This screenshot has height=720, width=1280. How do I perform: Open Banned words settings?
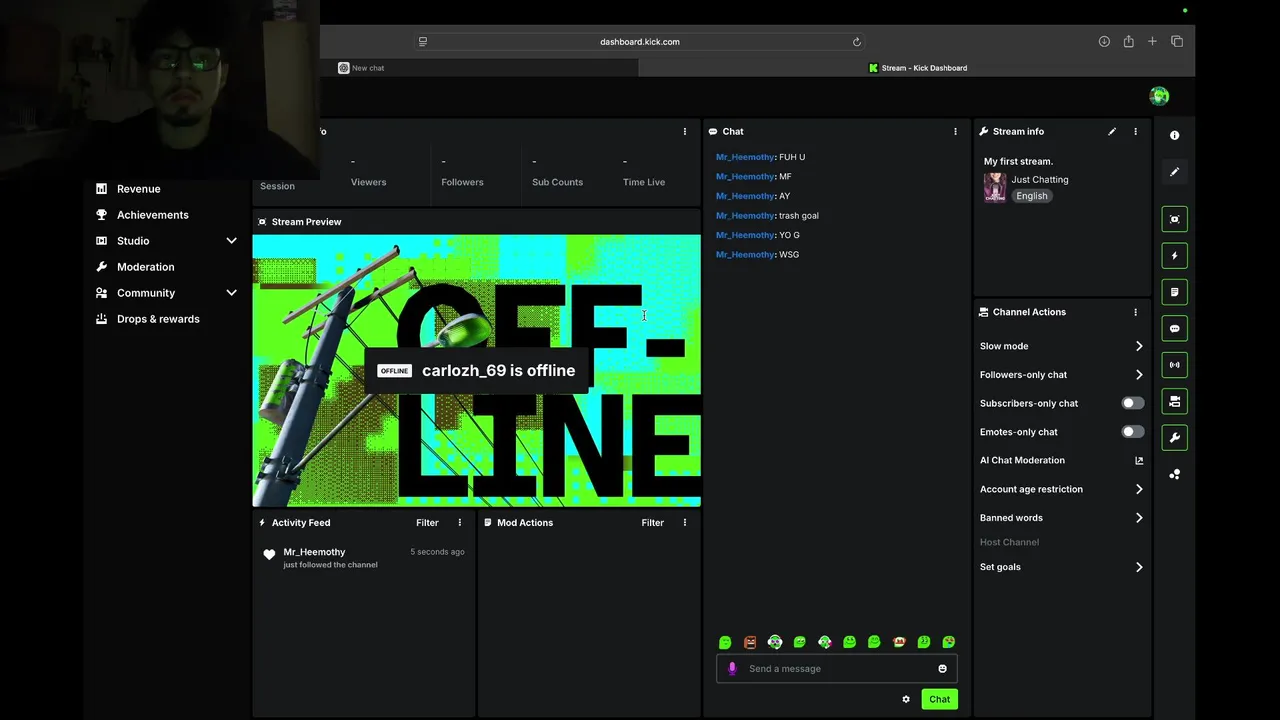pos(1061,518)
